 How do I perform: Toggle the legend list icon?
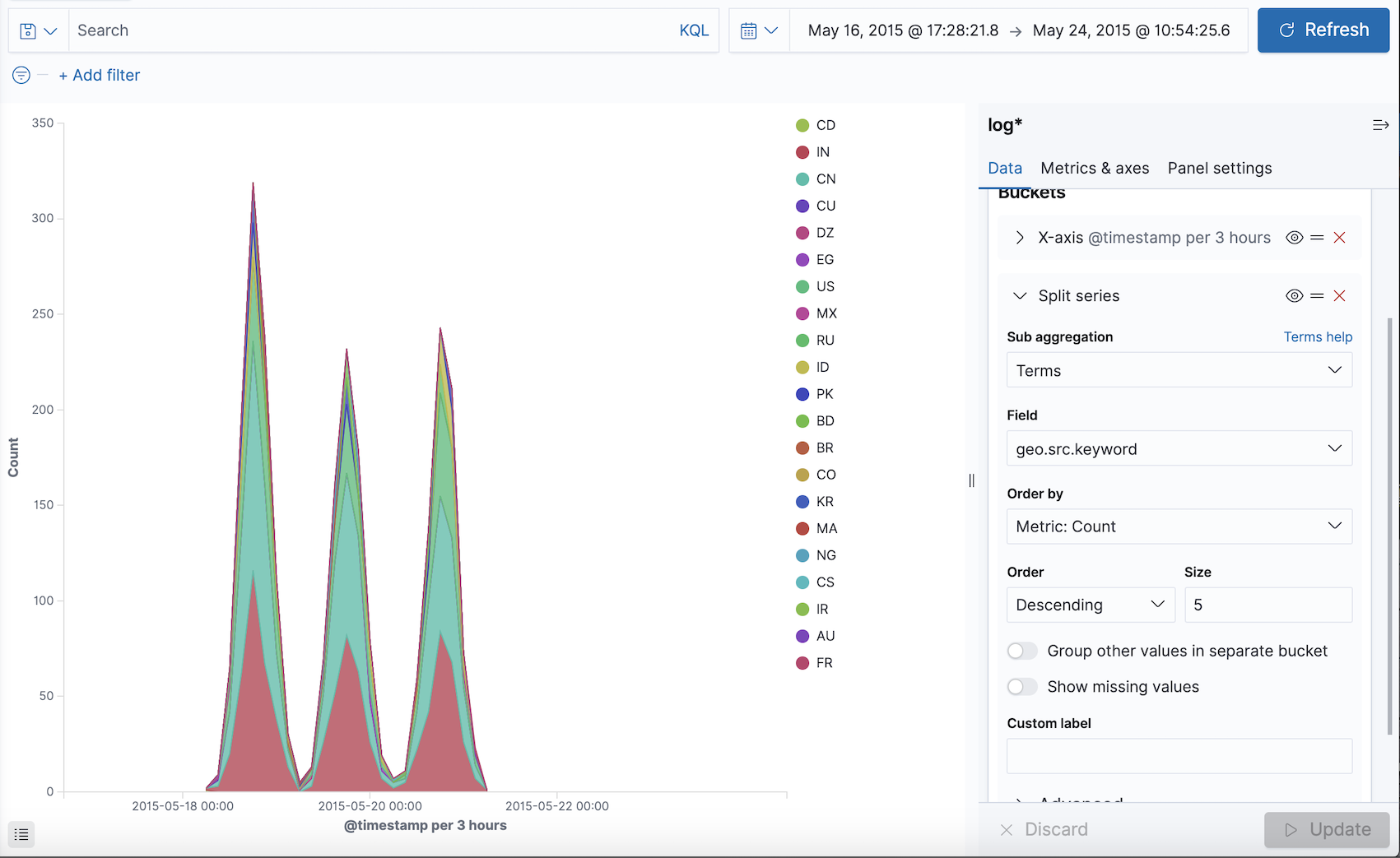pyautogui.click(x=21, y=834)
